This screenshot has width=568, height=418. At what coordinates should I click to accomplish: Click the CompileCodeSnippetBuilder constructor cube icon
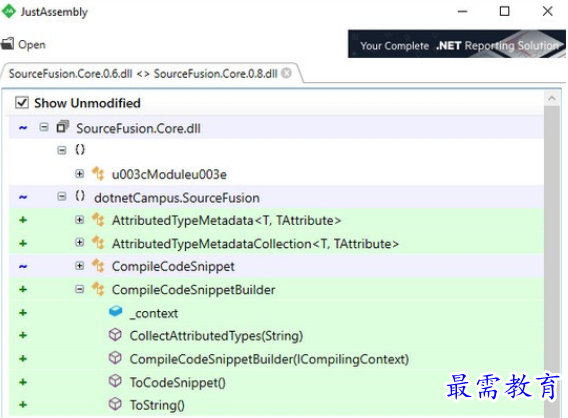click(115, 358)
